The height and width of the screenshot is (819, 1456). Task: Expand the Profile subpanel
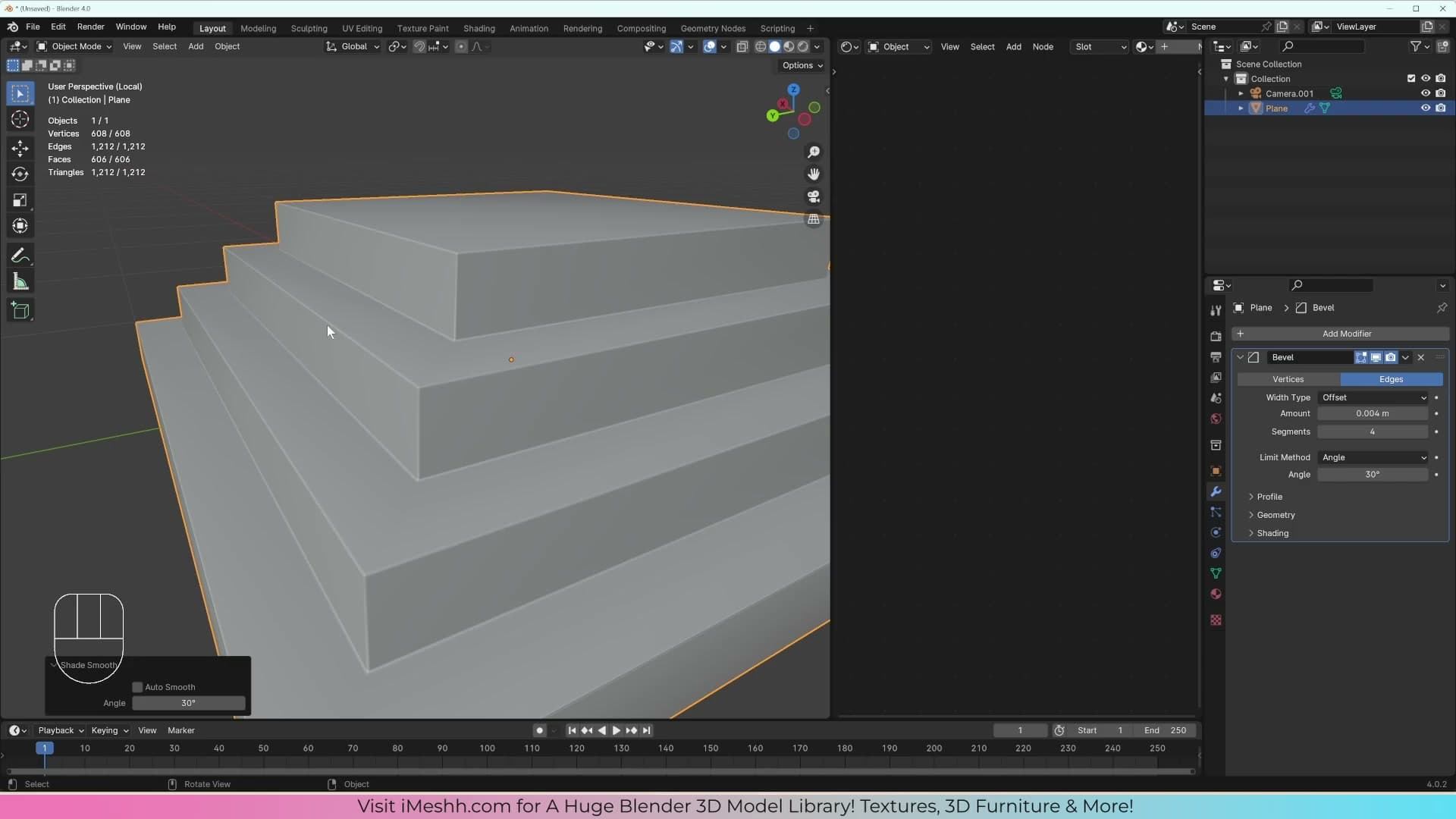pyautogui.click(x=1269, y=497)
